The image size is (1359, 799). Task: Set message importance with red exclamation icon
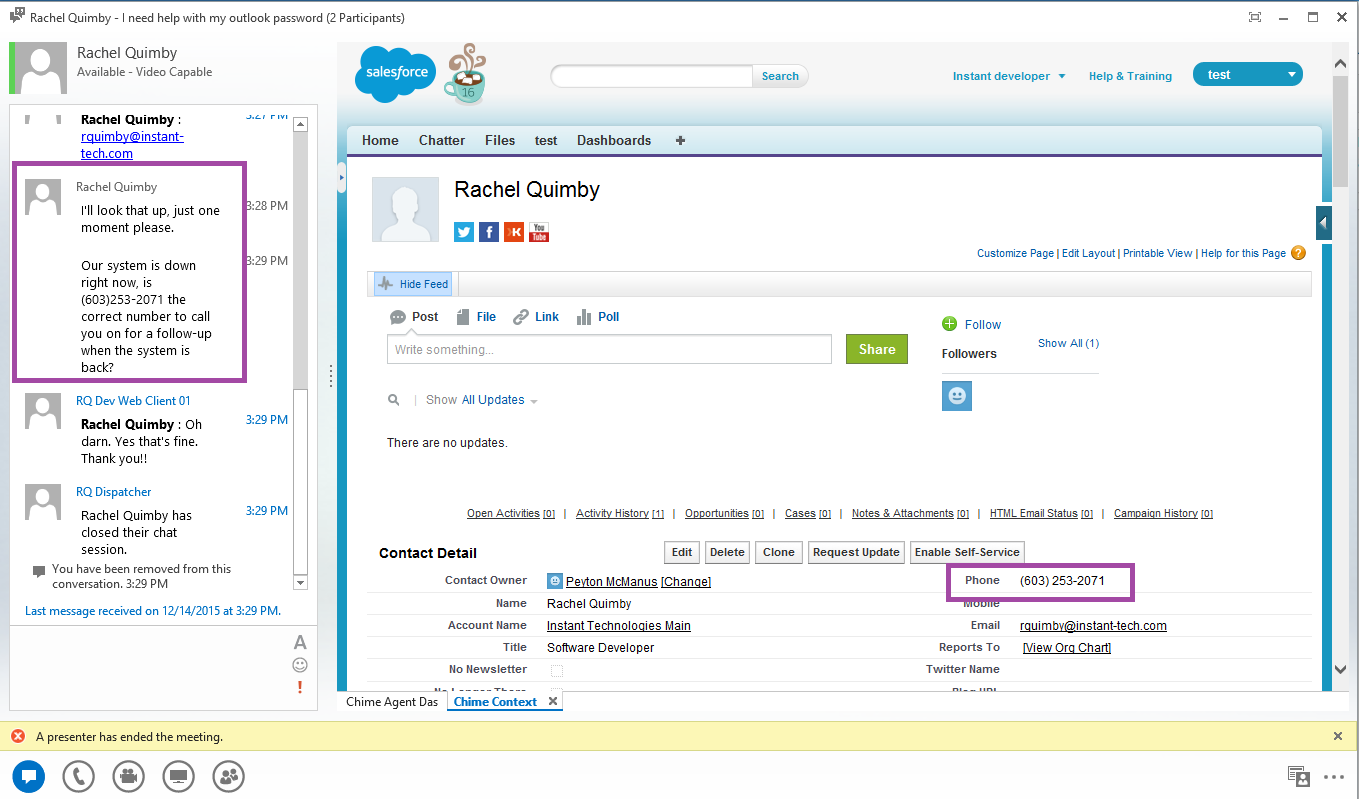(300, 687)
